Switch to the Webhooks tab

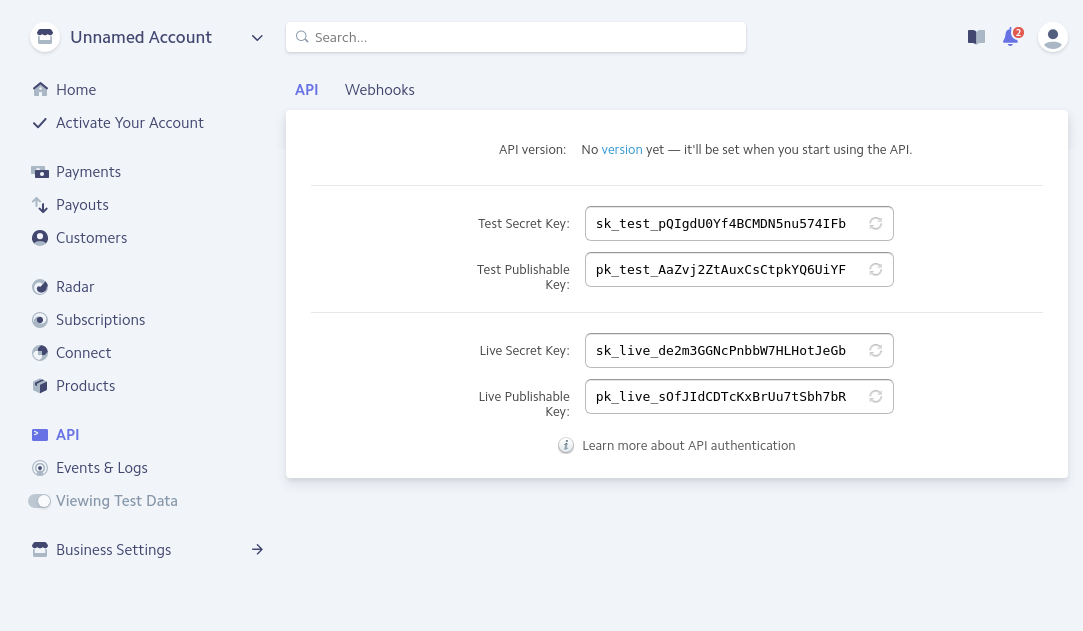point(379,90)
